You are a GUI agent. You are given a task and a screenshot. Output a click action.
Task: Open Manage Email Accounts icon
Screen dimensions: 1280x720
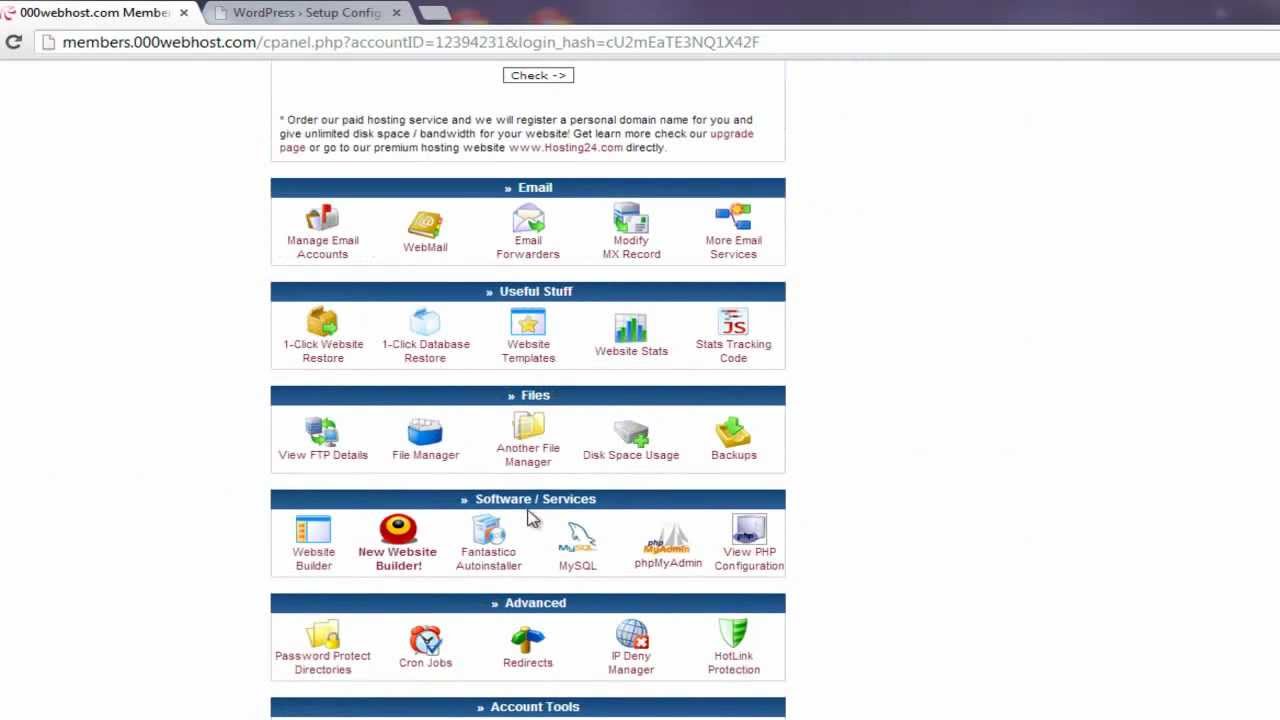[x=322, y=217]
